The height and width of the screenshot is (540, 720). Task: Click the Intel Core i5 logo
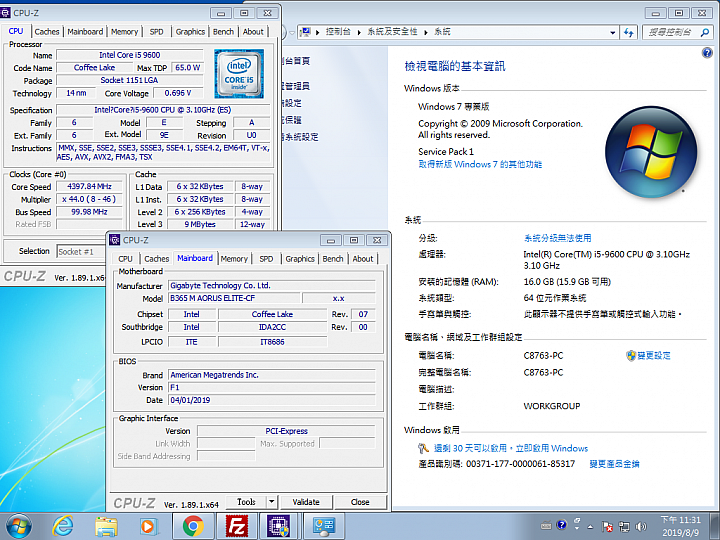pos(239,73)
